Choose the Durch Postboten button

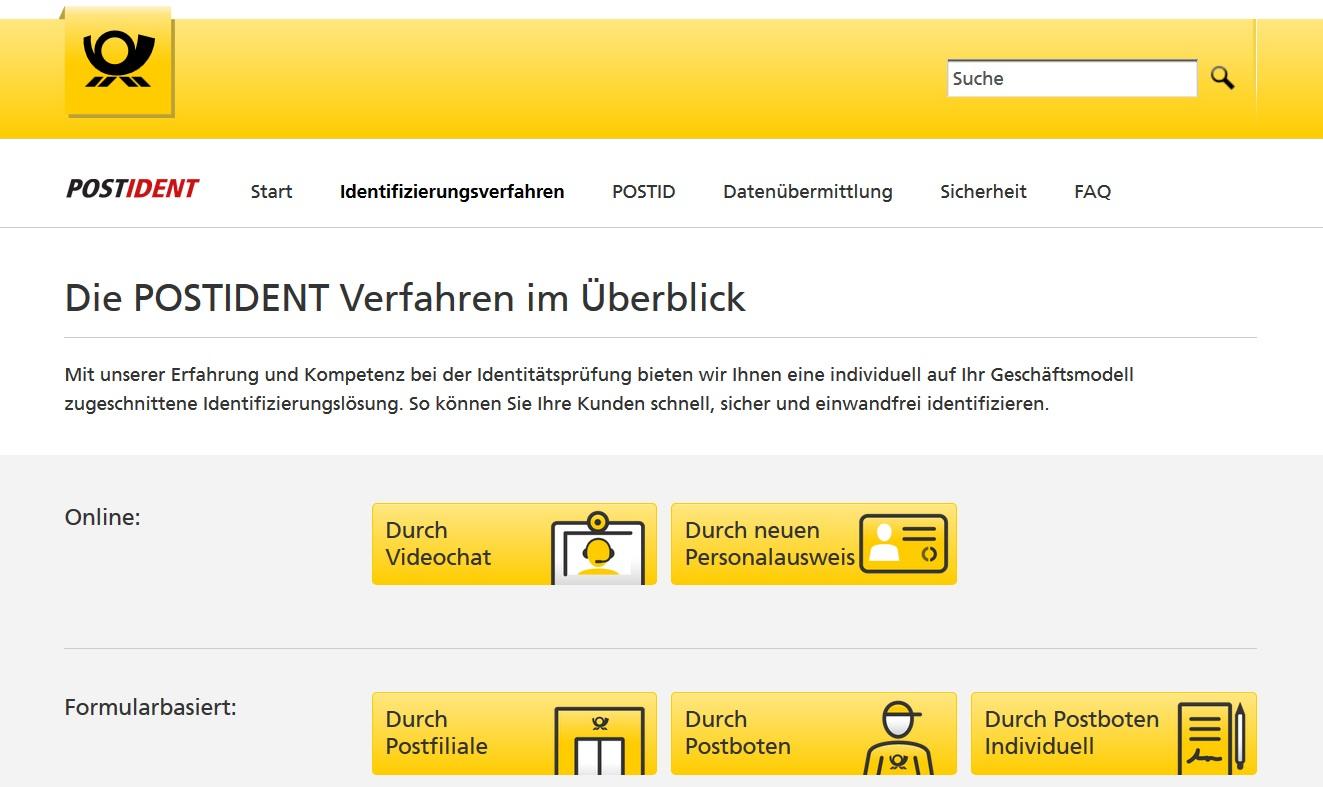tap(814, 733)
